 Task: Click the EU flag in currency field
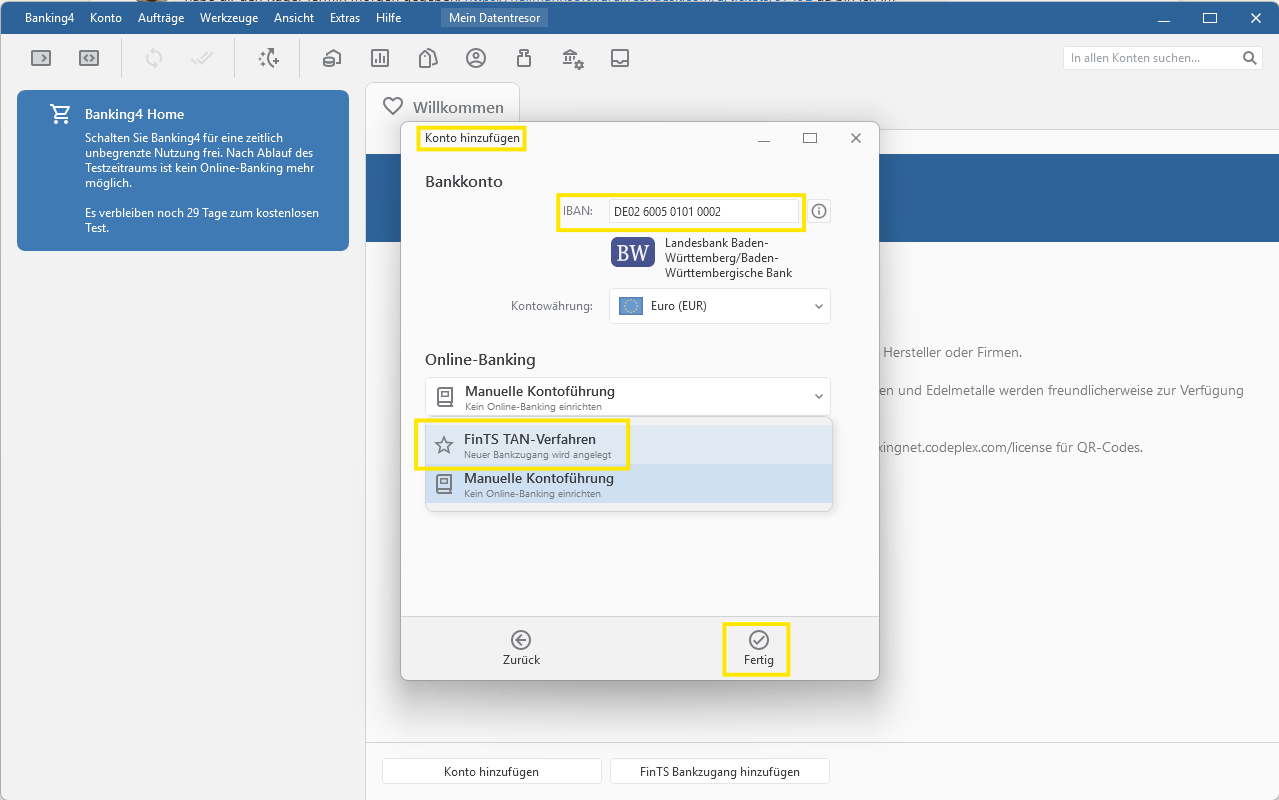[x=630, y=306]
